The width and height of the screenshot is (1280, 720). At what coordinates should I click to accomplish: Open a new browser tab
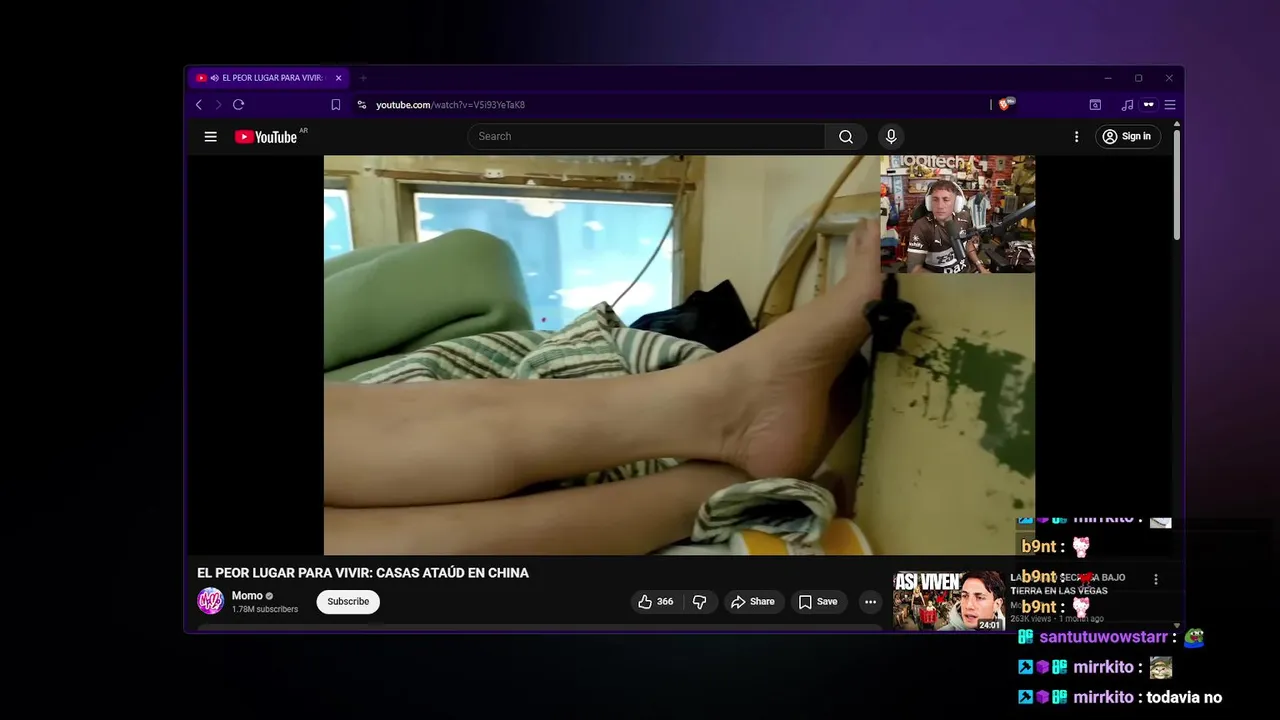(x=363, y=78)
